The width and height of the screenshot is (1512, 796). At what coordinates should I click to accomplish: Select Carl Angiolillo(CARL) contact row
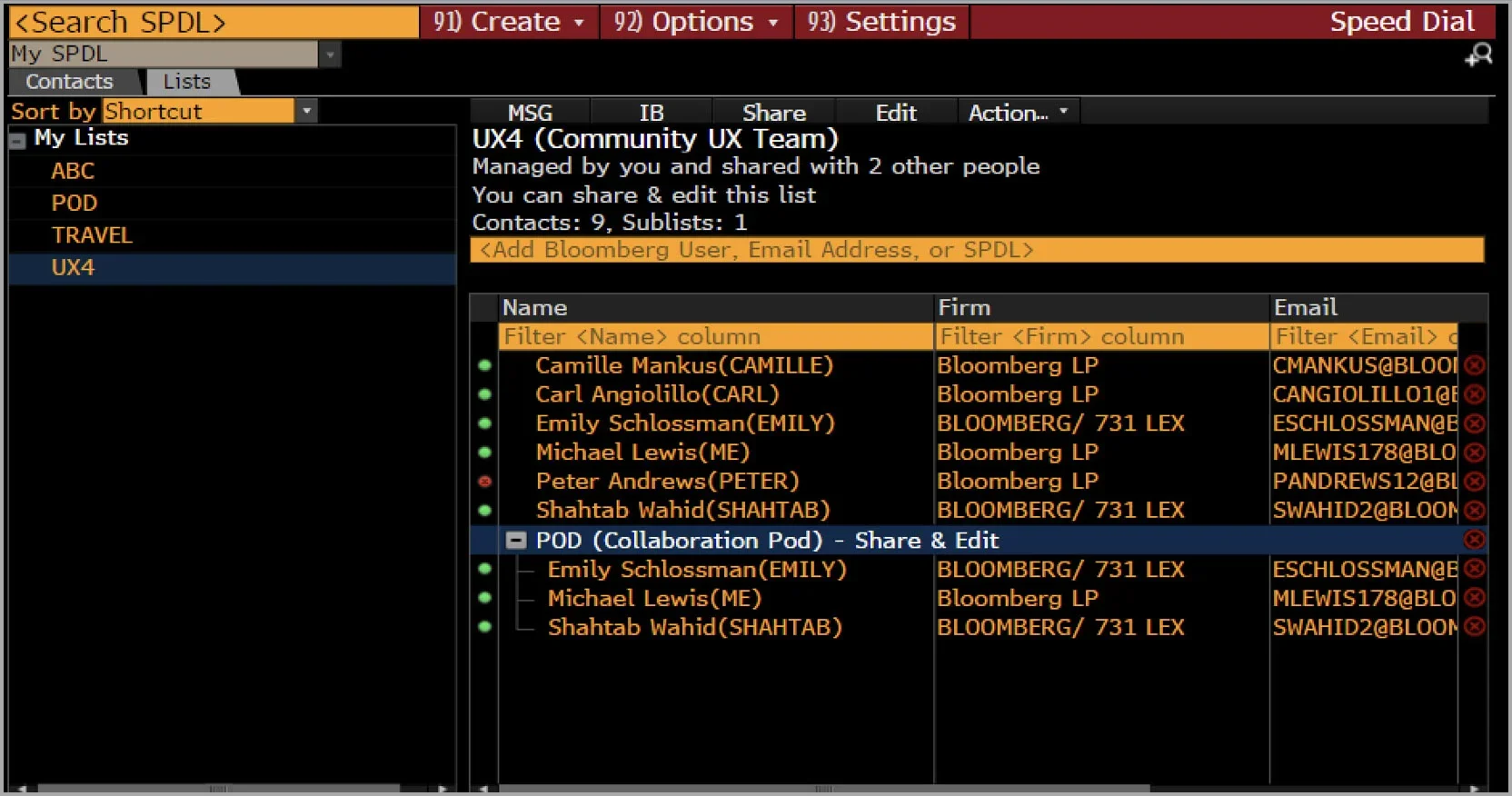tap(657, 394)
